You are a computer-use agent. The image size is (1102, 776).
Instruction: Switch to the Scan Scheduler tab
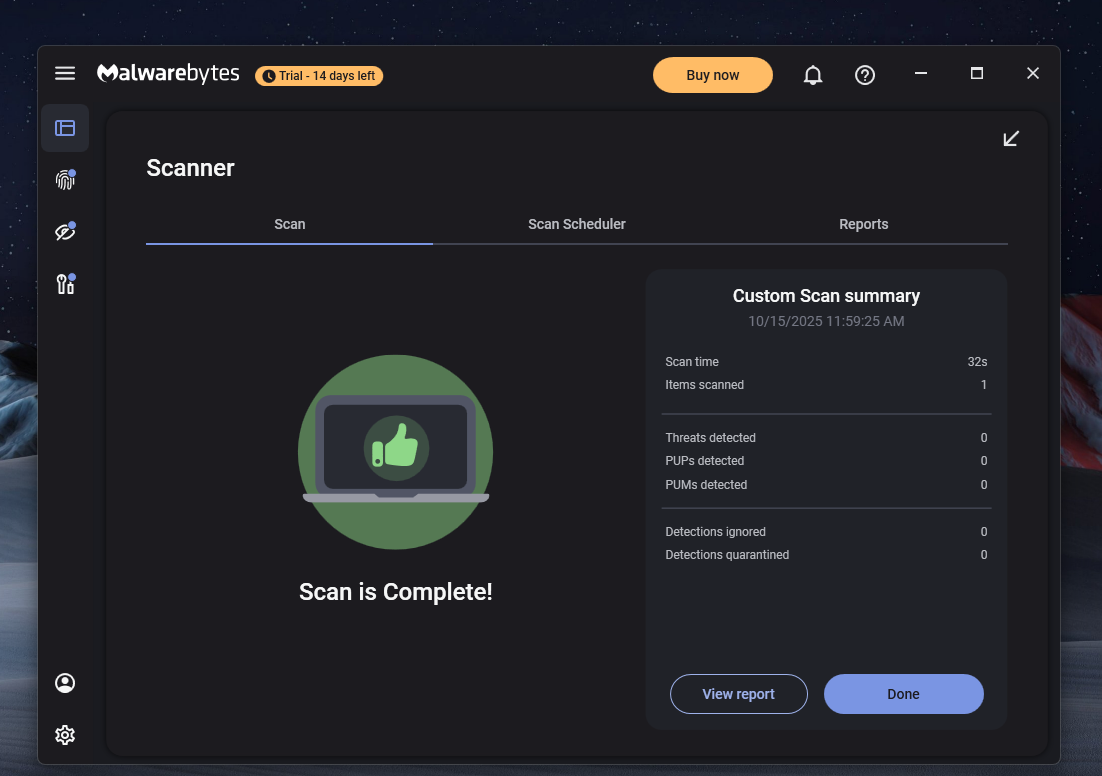tap(576, 224)
